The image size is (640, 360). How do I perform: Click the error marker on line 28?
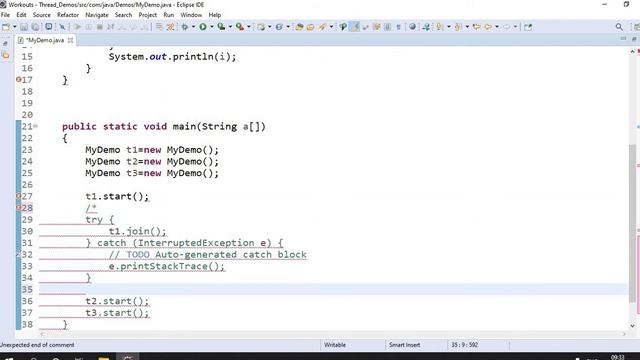pos(18,208)
